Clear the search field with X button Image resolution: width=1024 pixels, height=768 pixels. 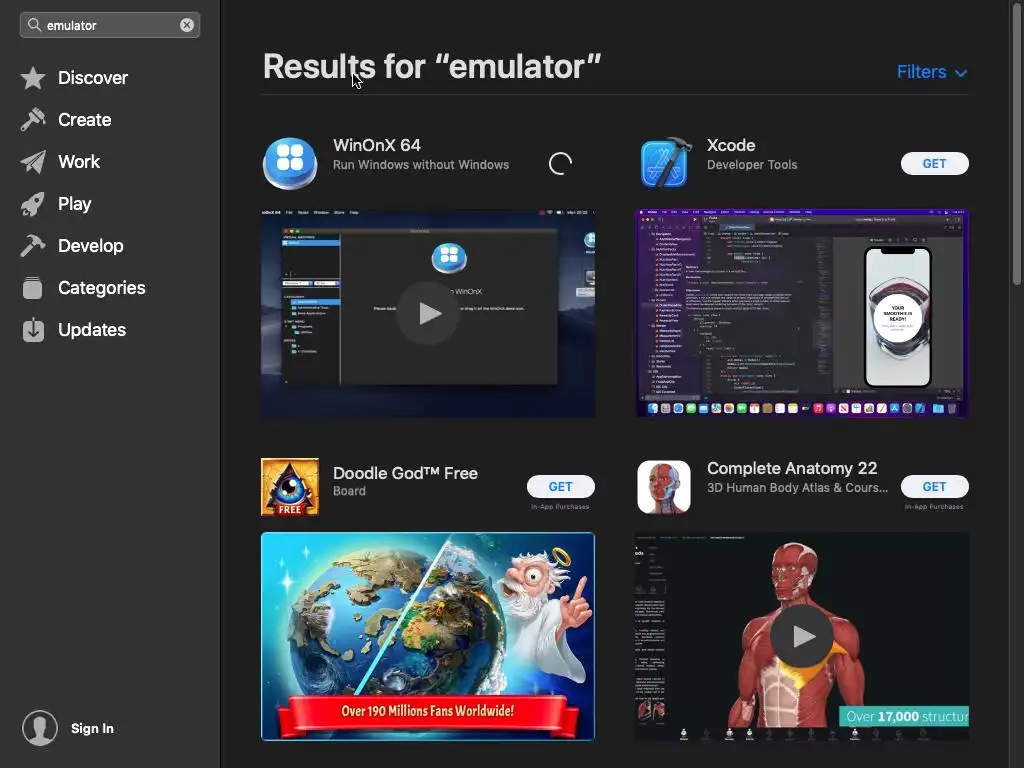coord(187,25)
